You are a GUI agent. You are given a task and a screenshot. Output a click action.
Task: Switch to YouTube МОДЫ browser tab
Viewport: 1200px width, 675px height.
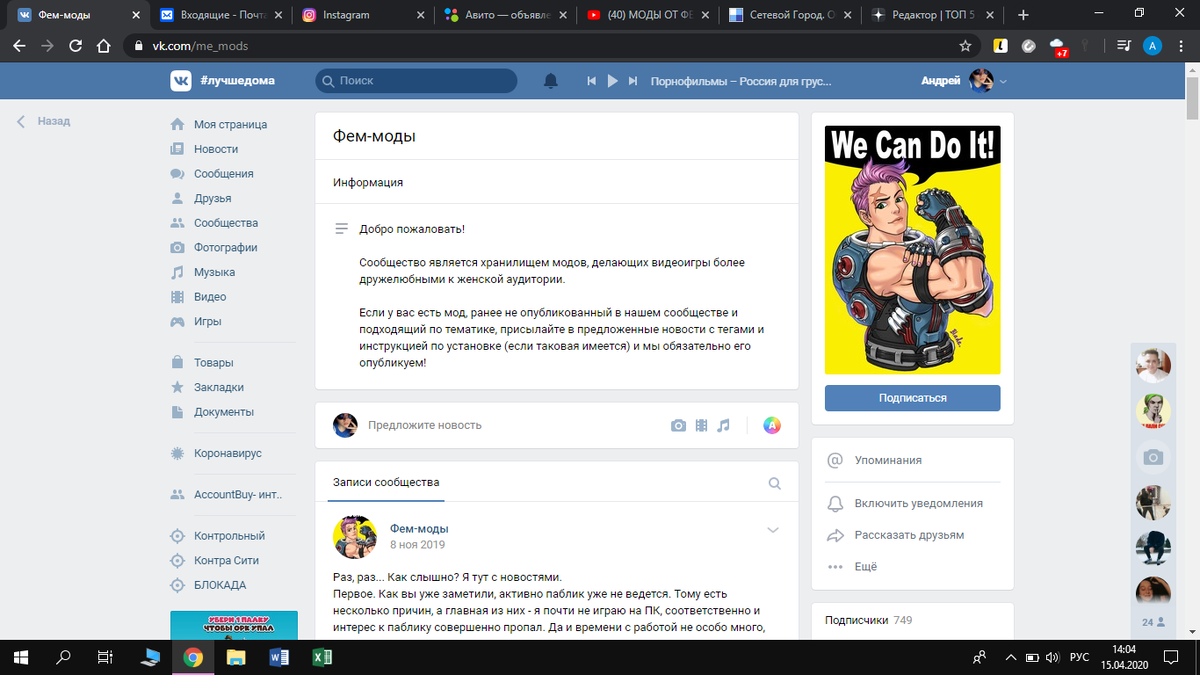[648, 15]
